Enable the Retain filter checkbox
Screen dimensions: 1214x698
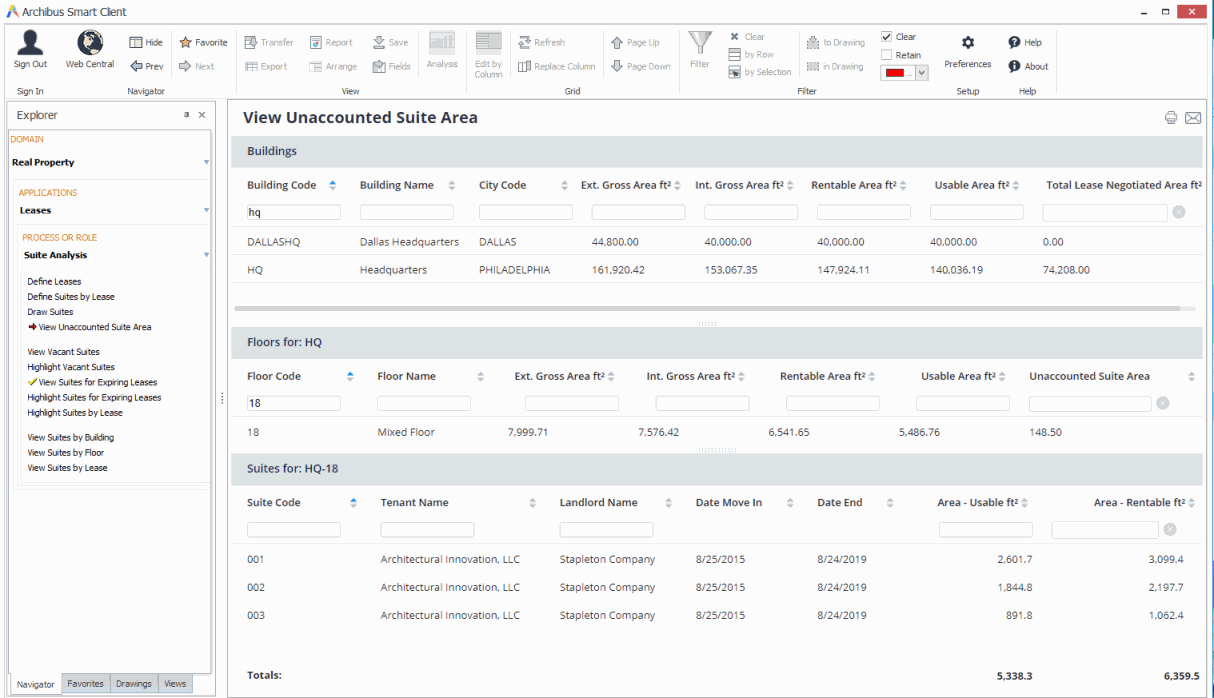(x=887, y=55)
